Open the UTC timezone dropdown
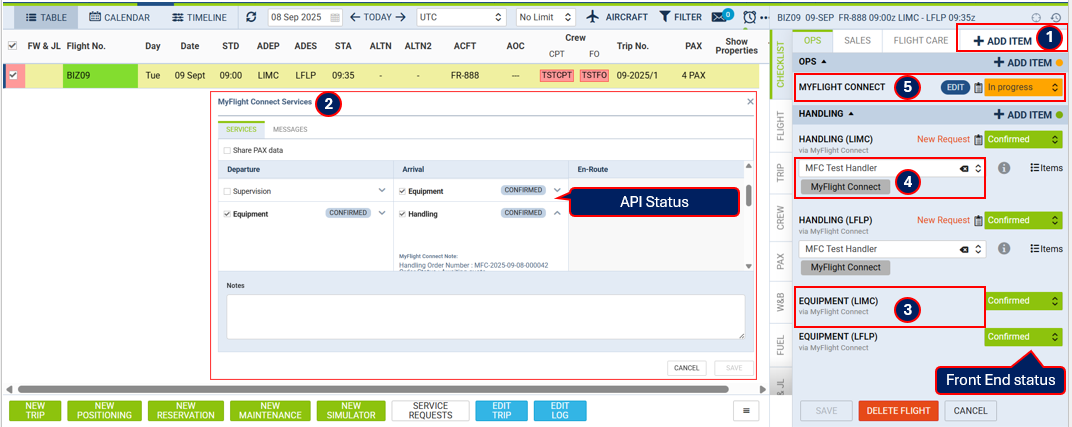Image resolution: width=1072 pixels, height=427 pixels. point(460,17)
